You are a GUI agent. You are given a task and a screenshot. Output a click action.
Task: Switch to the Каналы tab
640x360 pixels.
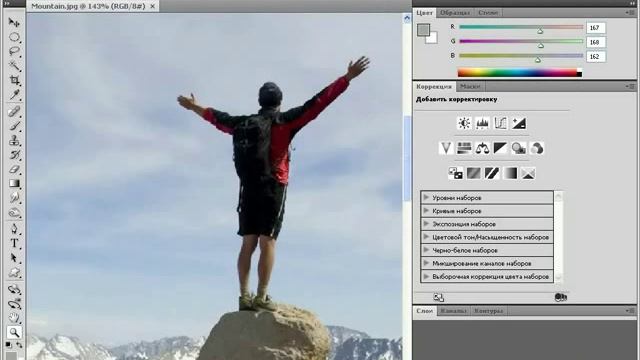coord(453,311)
